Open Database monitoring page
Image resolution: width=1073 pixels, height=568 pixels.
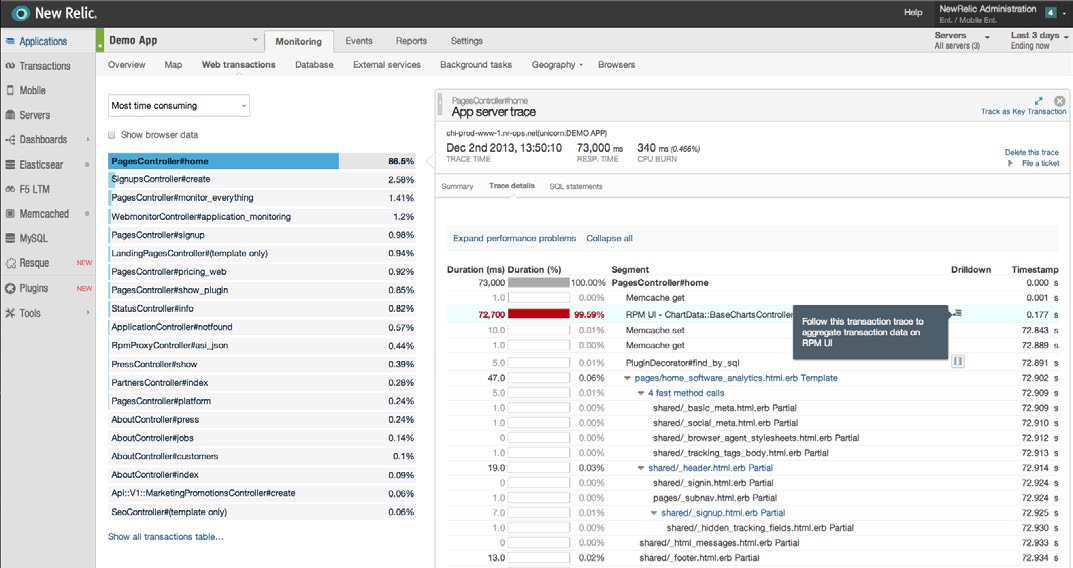pyautogui.click(x=314, y=64)
